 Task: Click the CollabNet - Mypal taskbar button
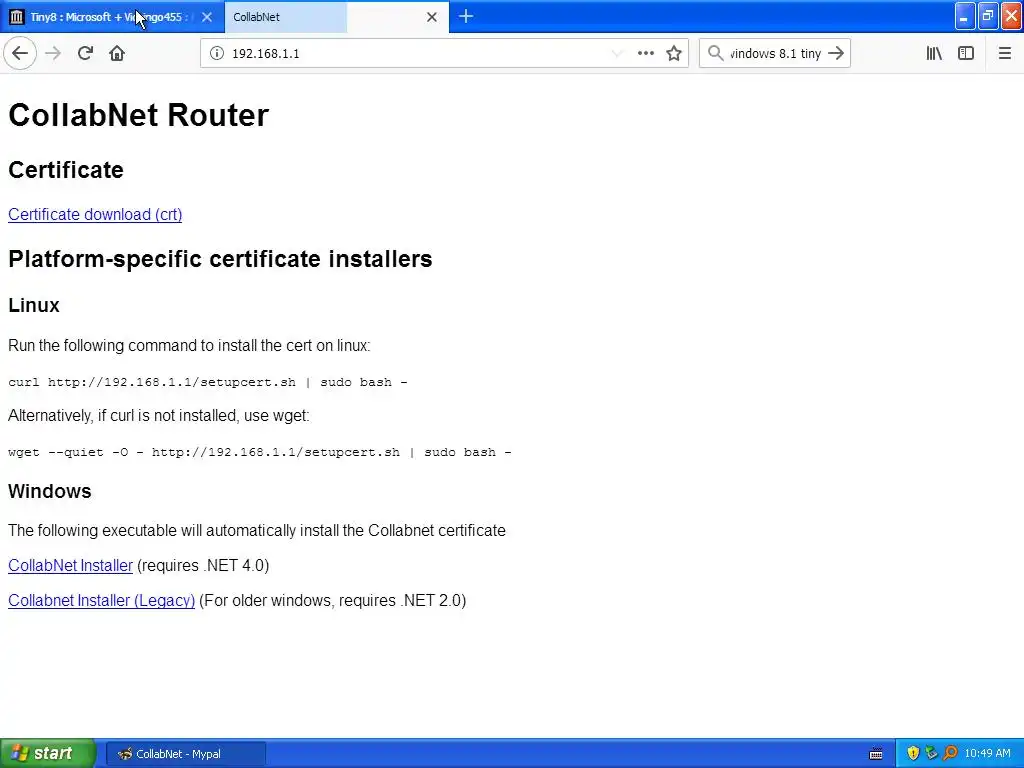point(185,754)
